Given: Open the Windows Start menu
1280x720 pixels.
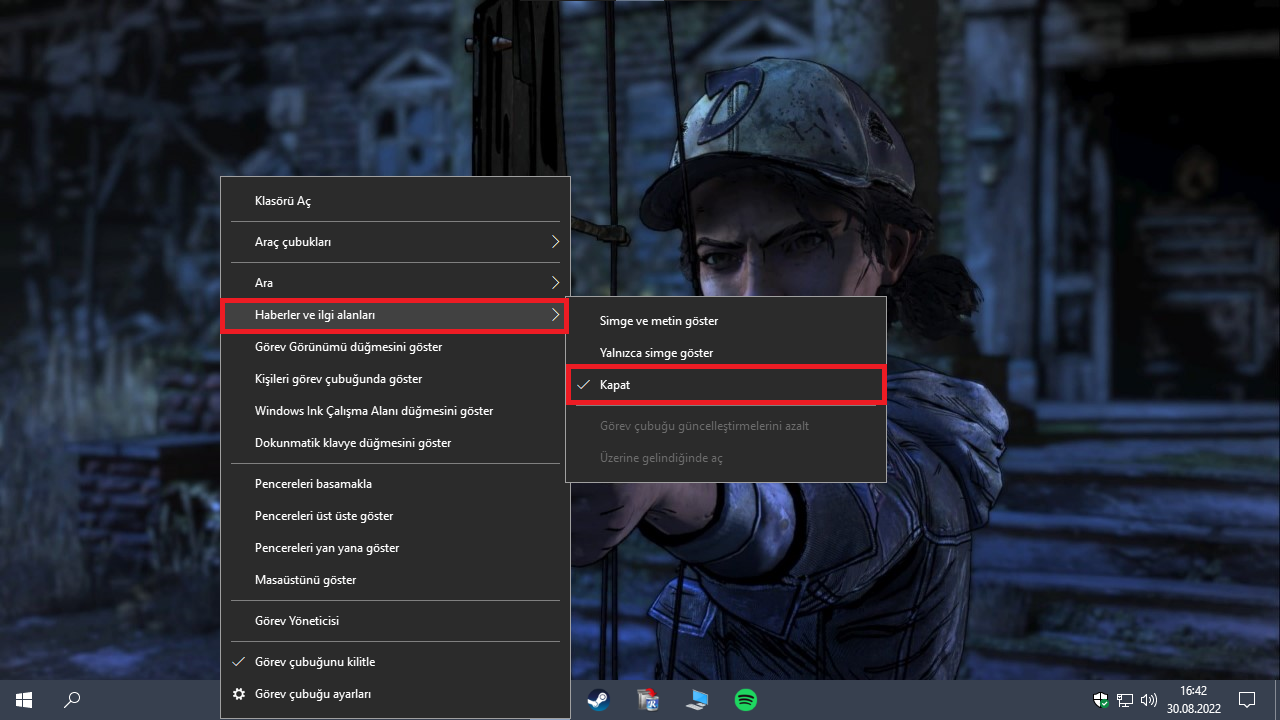Looking at the screenshot, I should [x=23, y=699].
